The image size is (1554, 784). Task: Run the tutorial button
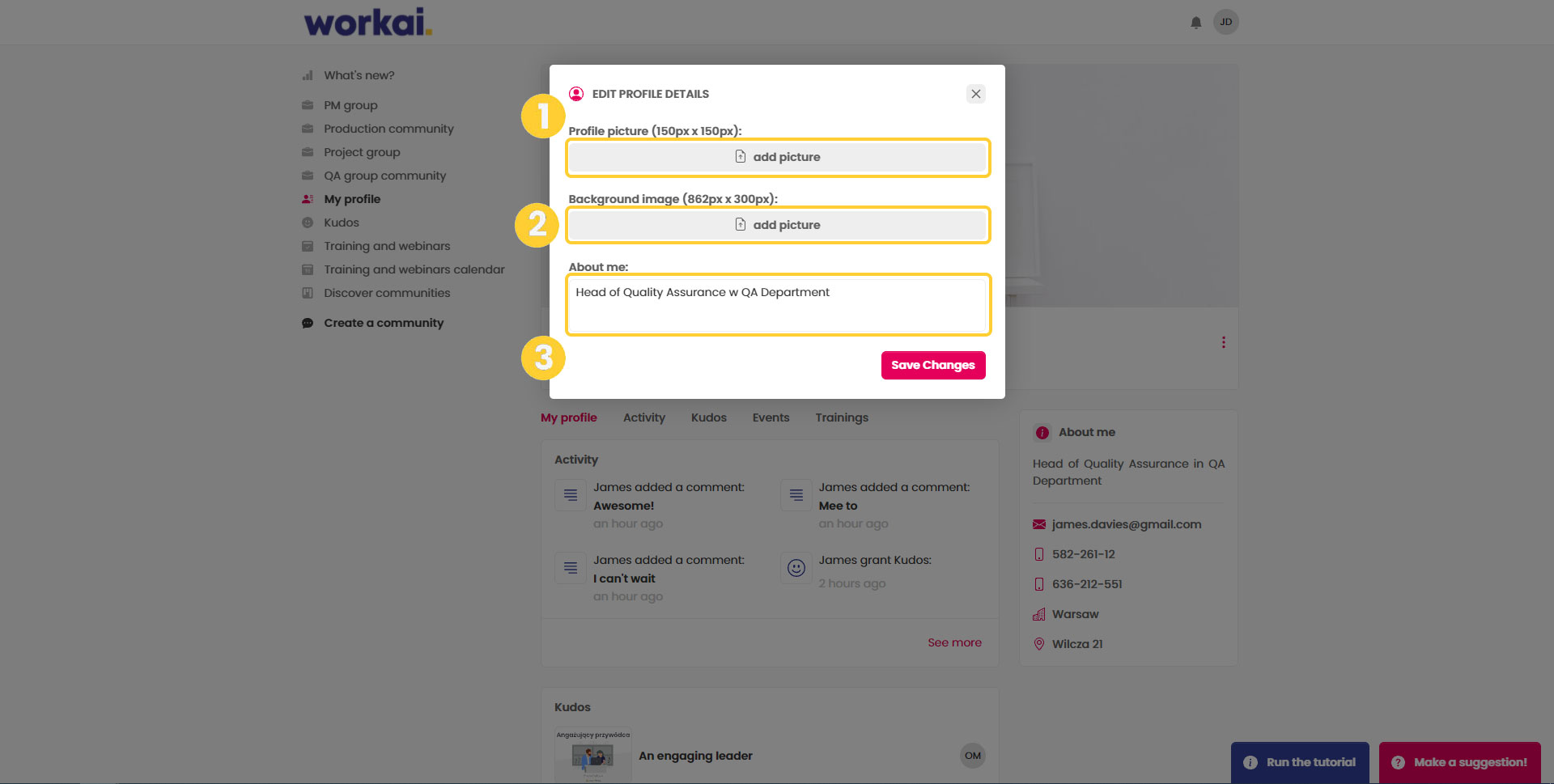[1300, 762]
